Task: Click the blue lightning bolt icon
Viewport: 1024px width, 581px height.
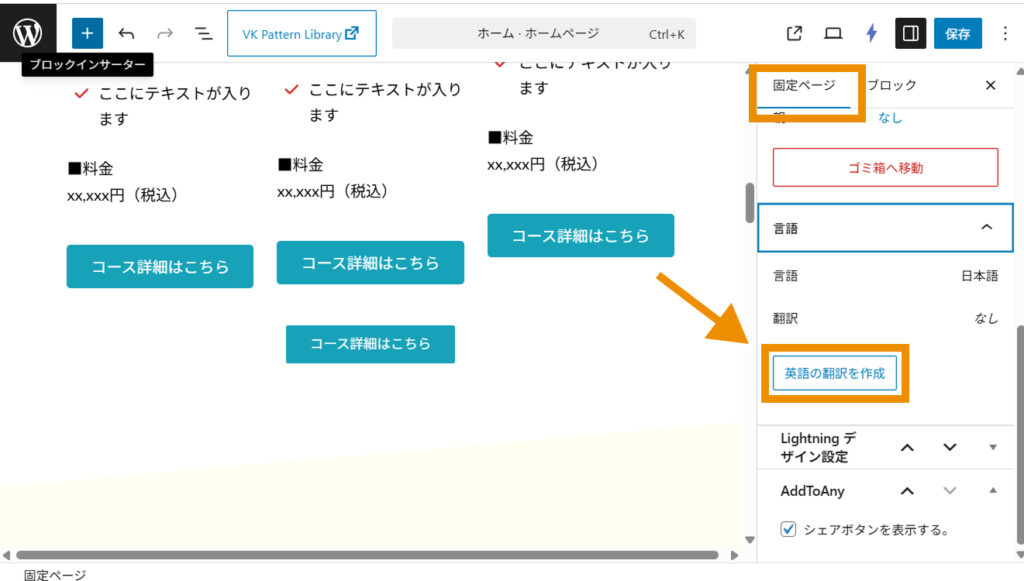Action: tap(871, 33)
